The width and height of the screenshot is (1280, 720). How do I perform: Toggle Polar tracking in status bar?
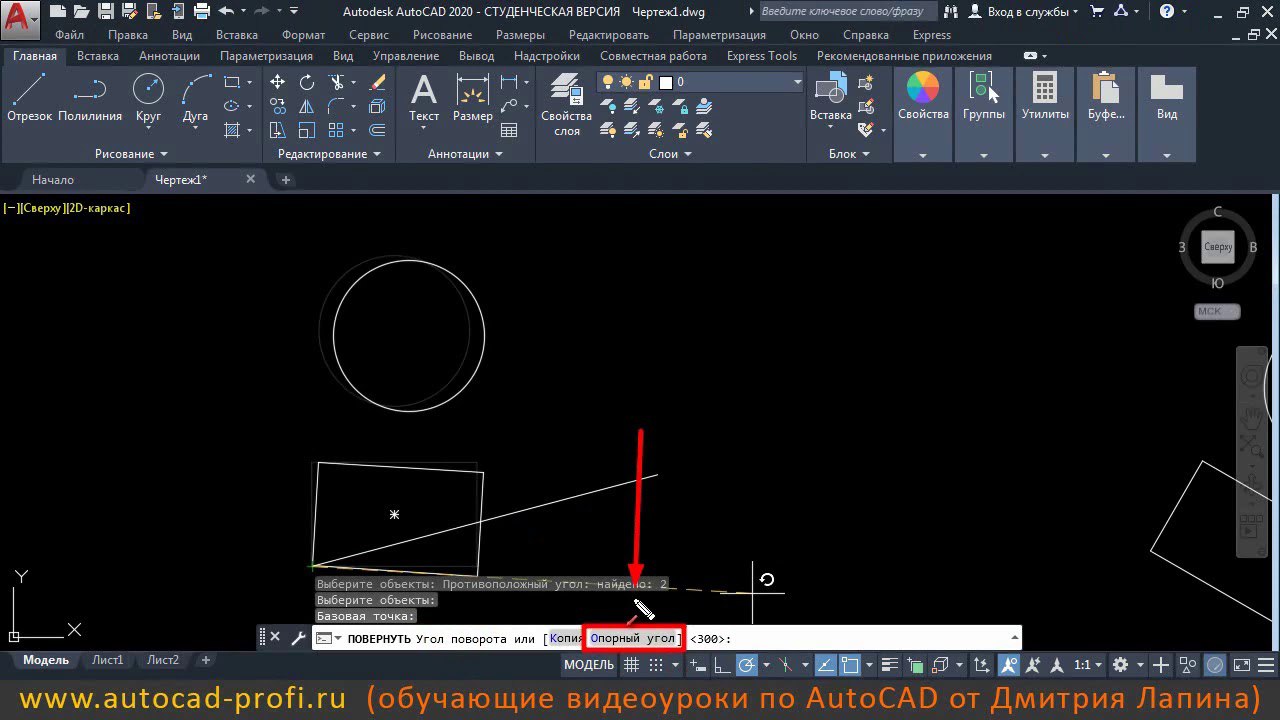click(x=746, y=665)
